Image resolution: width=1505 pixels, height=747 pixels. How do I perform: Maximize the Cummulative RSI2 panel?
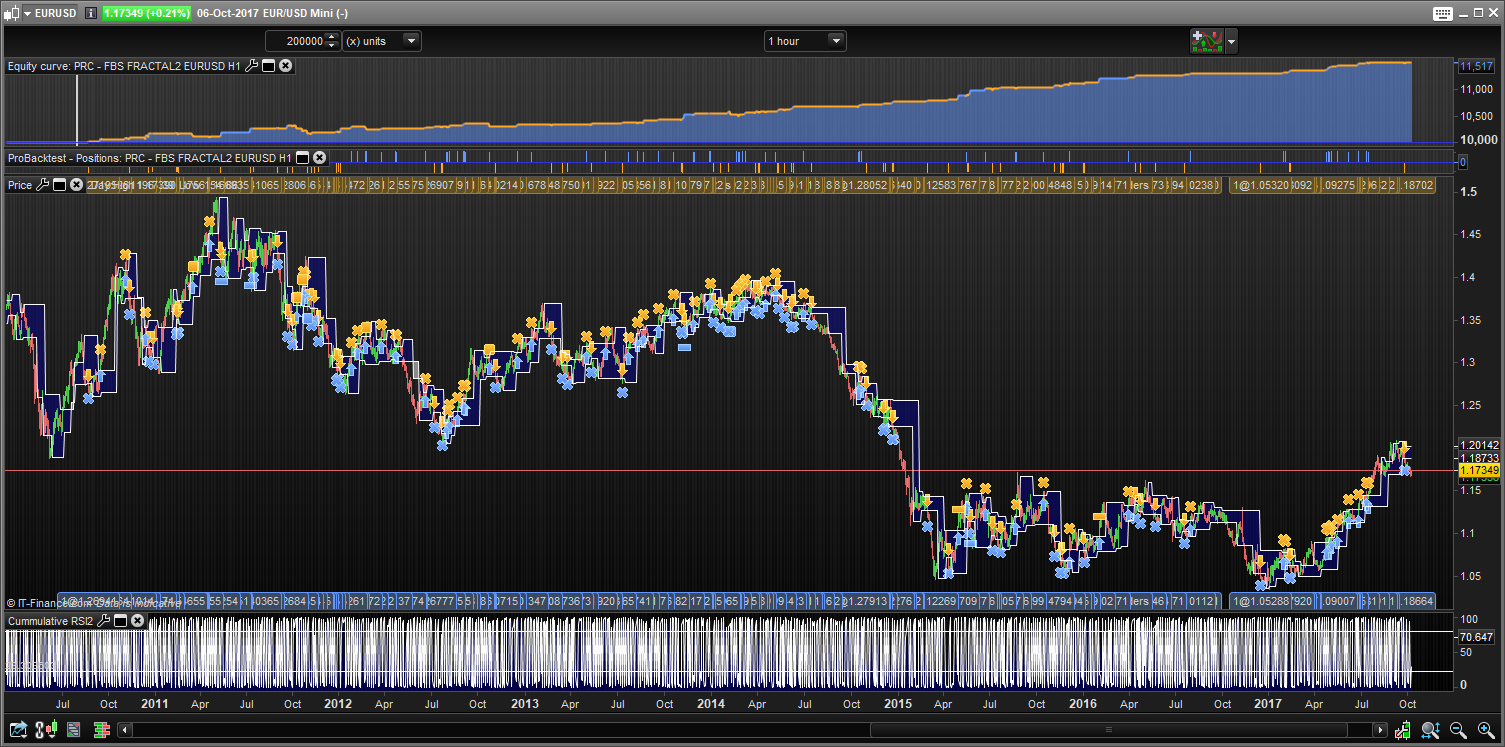pos(120,621)
